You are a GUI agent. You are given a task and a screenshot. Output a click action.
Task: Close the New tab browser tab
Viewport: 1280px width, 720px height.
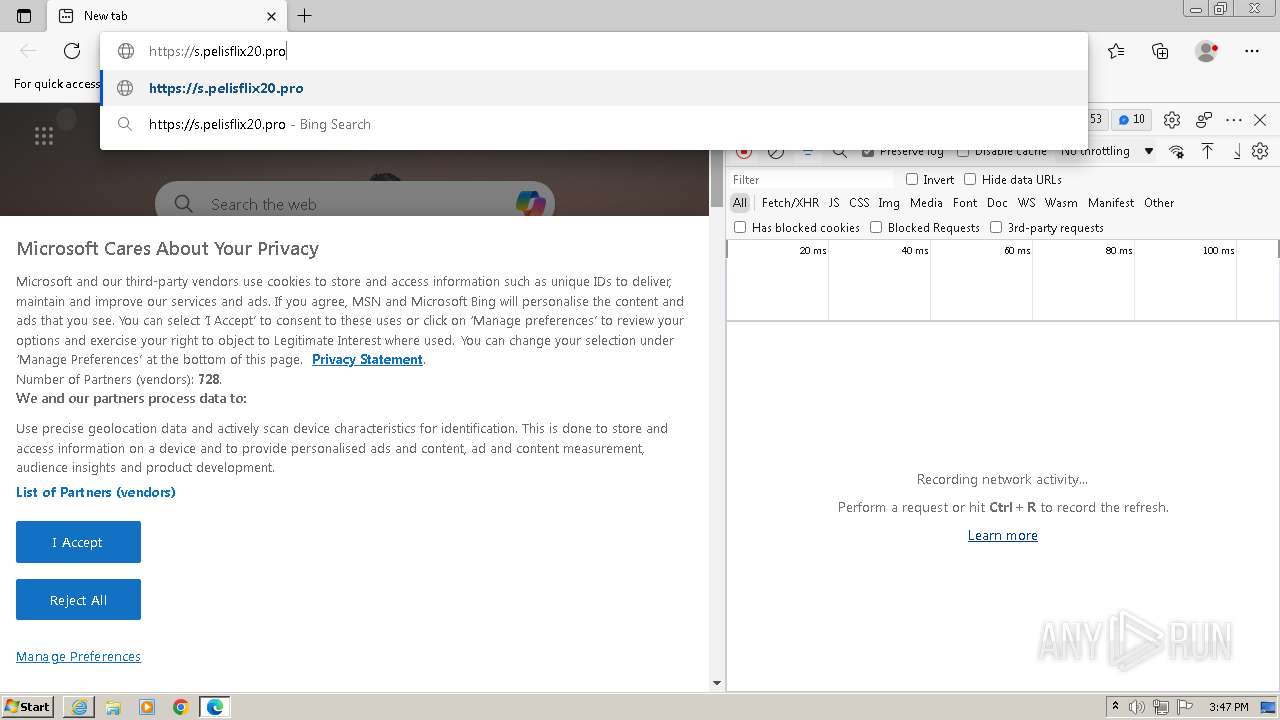(271, 16)
